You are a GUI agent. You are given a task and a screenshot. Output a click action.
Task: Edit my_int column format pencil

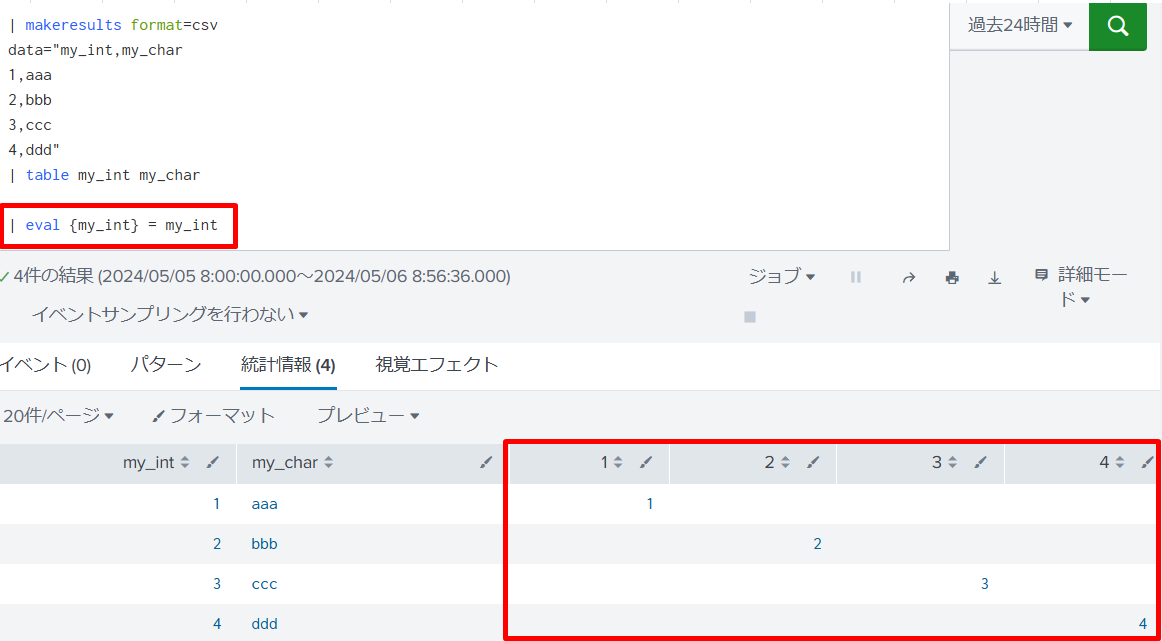click(213, 462)
